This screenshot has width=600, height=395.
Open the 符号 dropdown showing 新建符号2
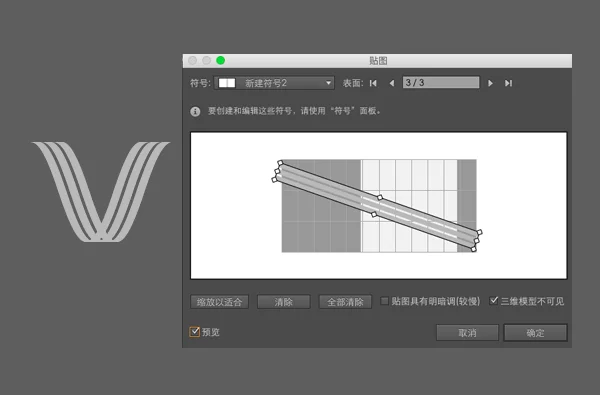(274, 83)
